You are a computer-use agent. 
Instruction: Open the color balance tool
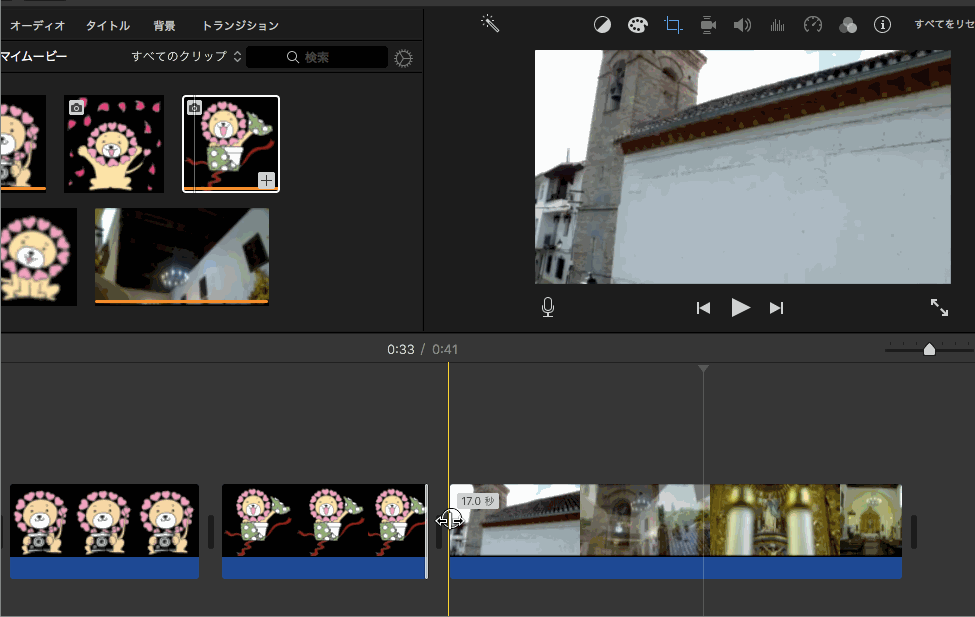[602, 25]
